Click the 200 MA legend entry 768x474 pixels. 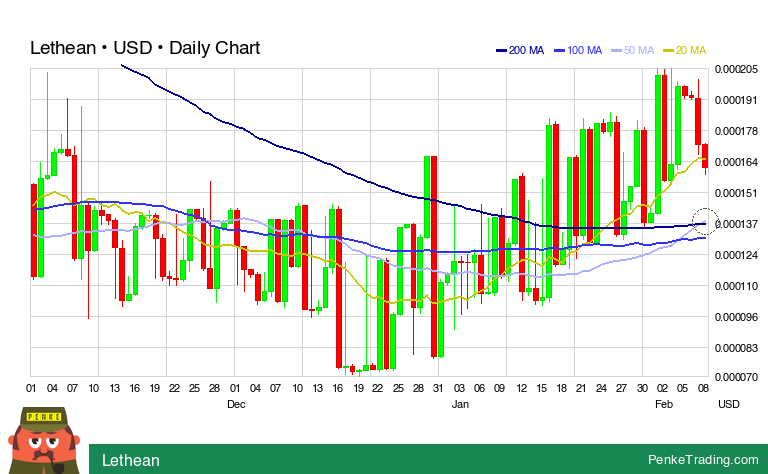[520, 50]
